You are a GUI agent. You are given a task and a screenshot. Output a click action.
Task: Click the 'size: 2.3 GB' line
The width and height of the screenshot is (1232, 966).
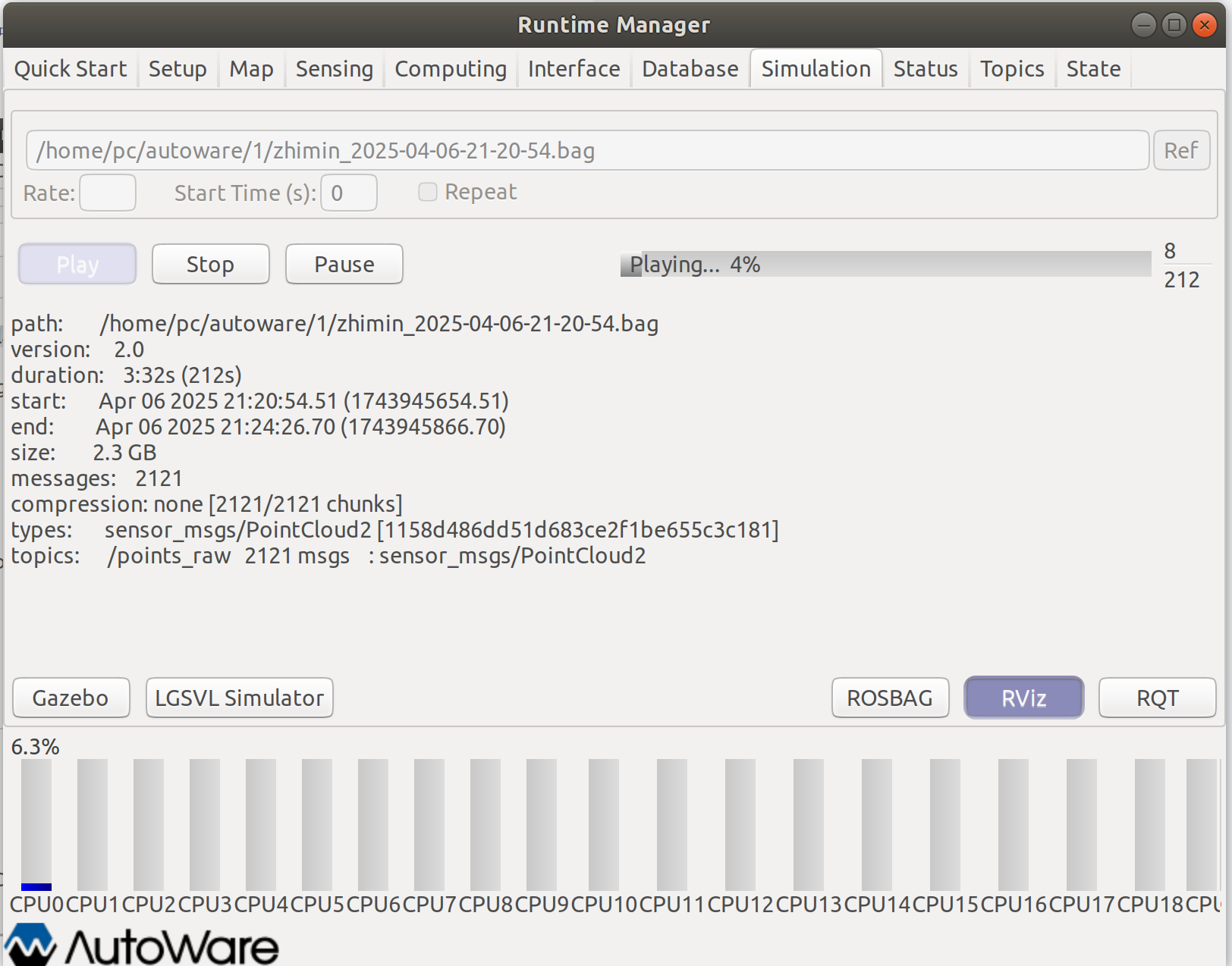pos(83,453)
